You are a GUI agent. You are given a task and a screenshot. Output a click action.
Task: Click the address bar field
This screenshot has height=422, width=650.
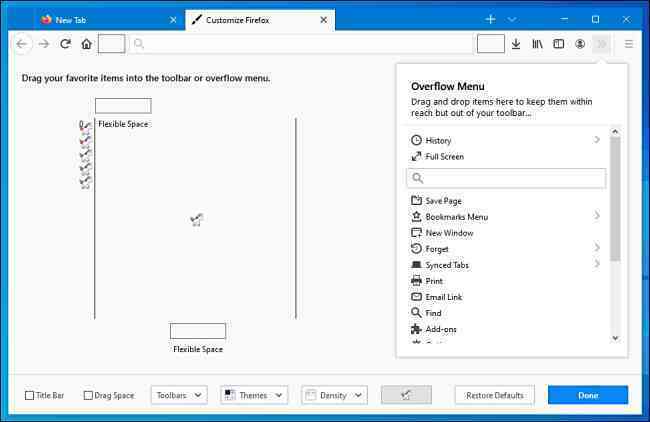click(301, 44)
